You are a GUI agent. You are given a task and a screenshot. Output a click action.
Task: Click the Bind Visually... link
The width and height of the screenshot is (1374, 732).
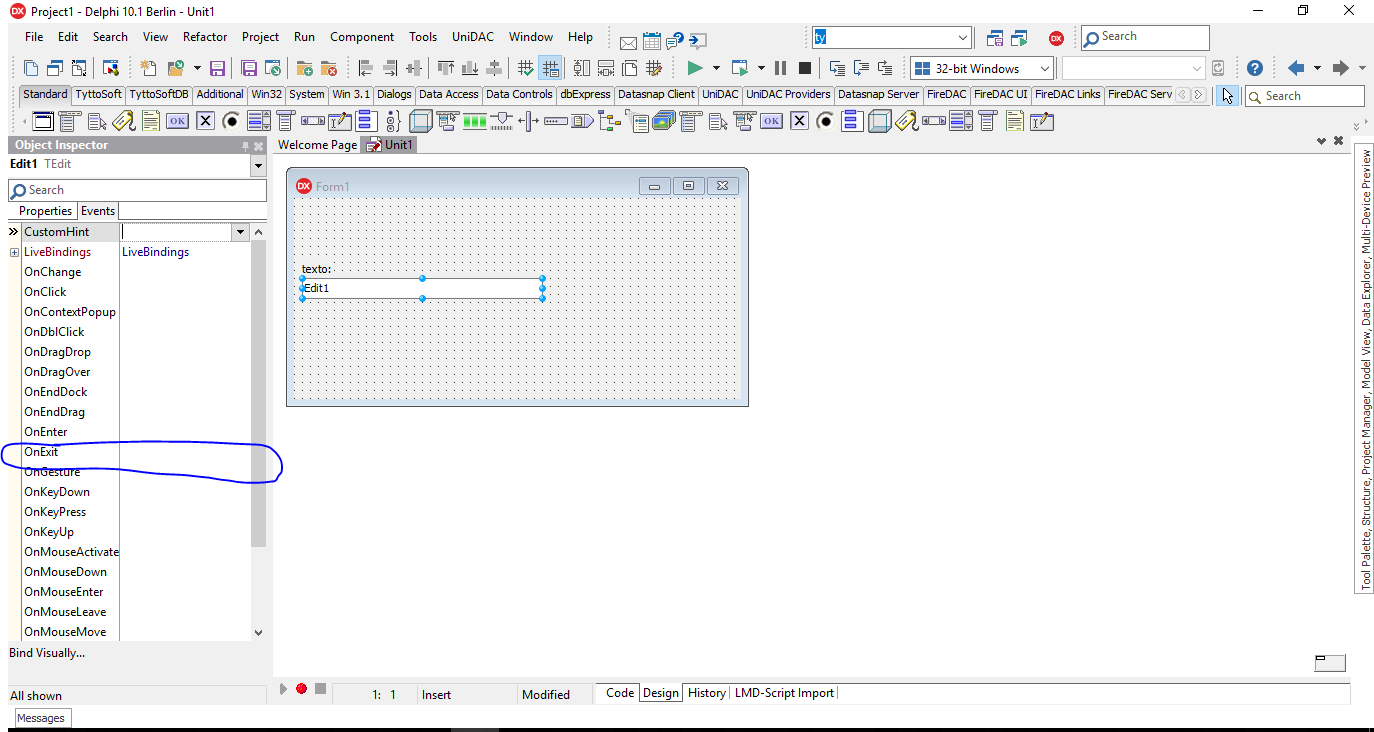point(47,653)
